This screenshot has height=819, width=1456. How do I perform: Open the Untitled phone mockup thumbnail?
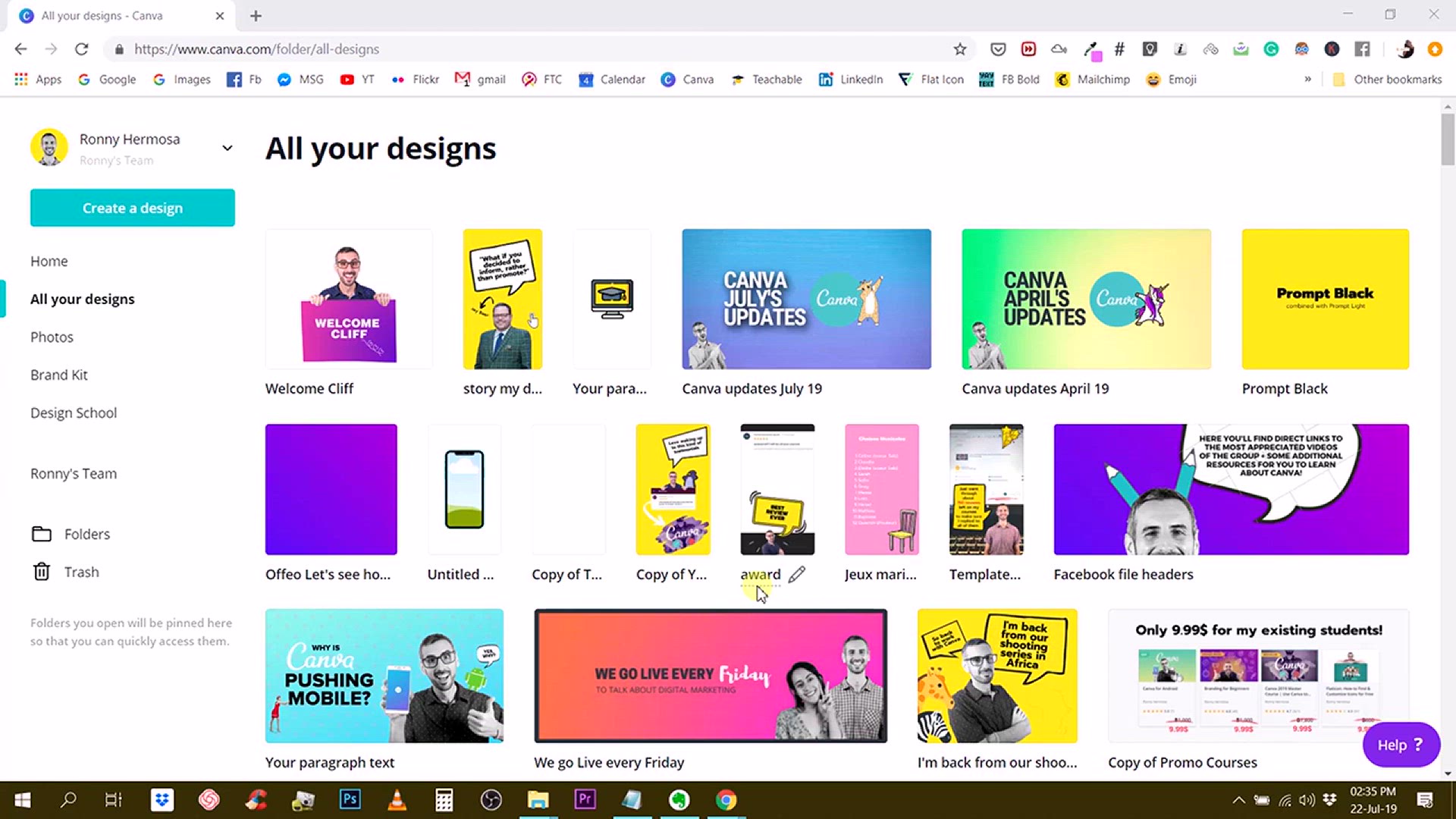click(464, 489)
